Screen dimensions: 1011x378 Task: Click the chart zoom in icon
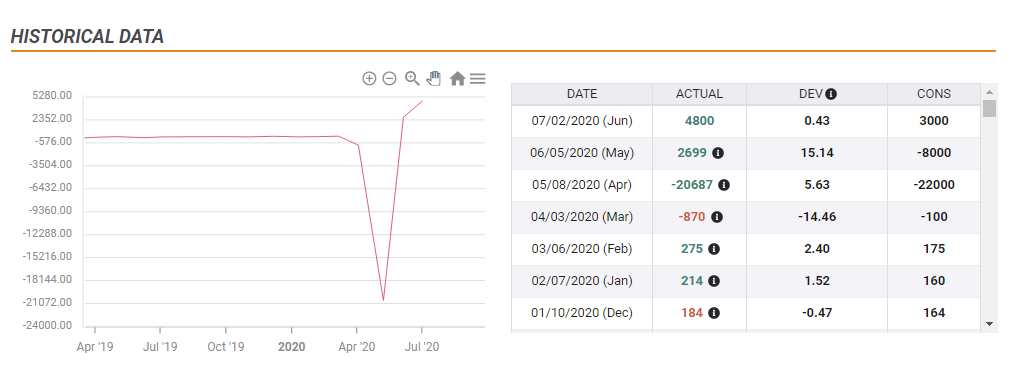pos(369,79)
